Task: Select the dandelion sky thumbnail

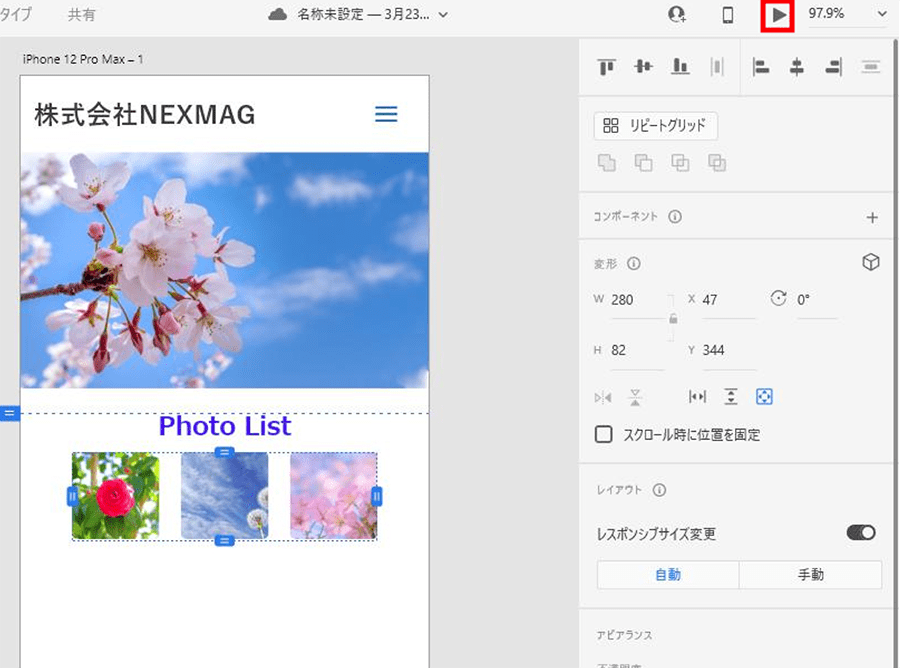Action: click(x=224, y=496)
